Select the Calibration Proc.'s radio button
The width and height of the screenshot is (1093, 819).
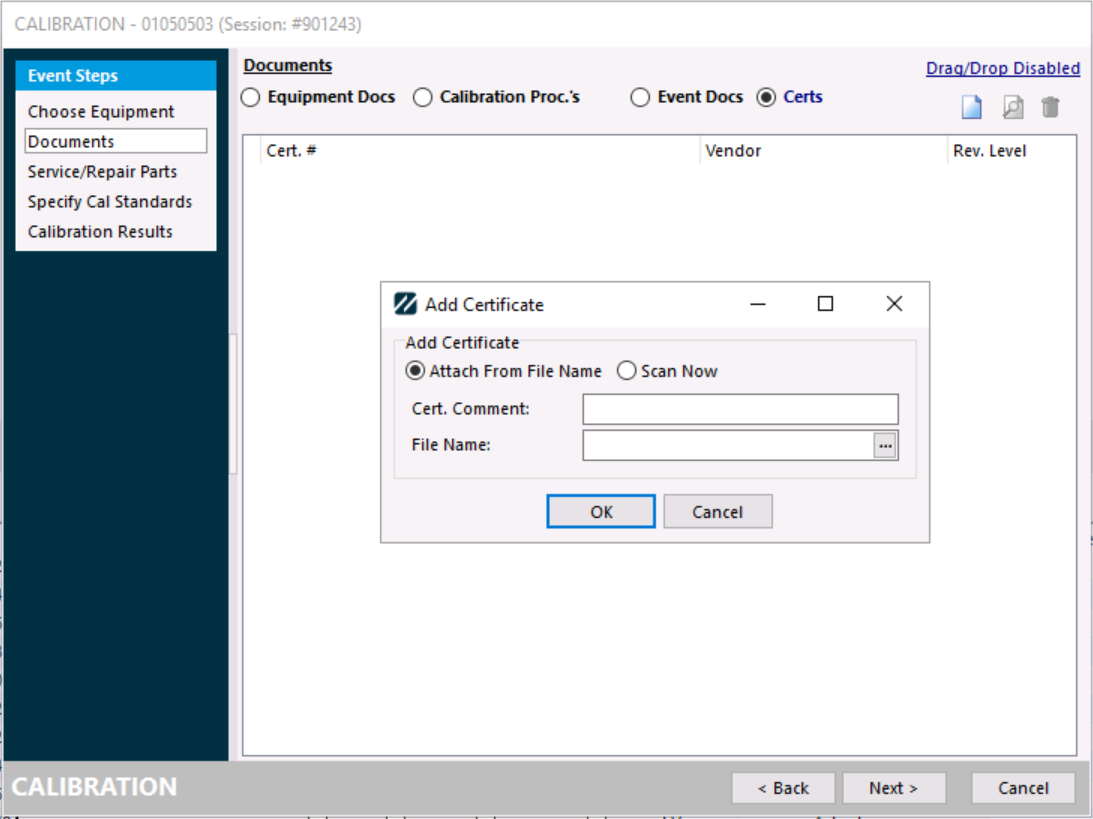[x=423, y=98]
